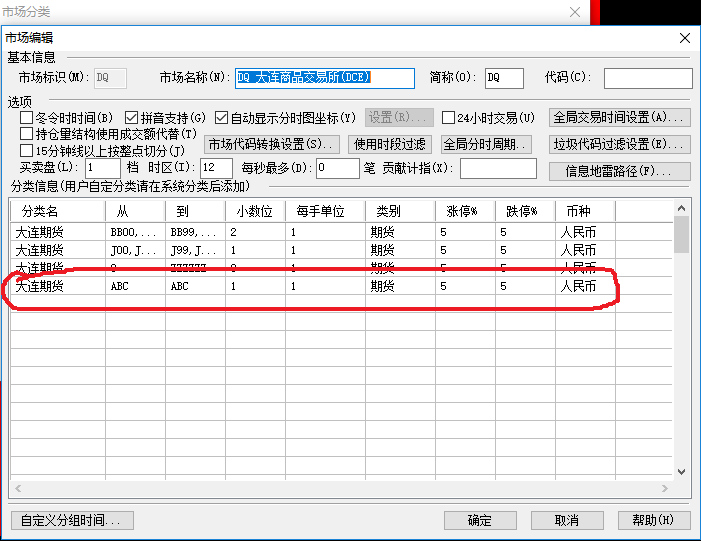Viewport: 701px width, 541px height.
Task: Enable the 24小时交易(U) checkbox
Action: 448,118
